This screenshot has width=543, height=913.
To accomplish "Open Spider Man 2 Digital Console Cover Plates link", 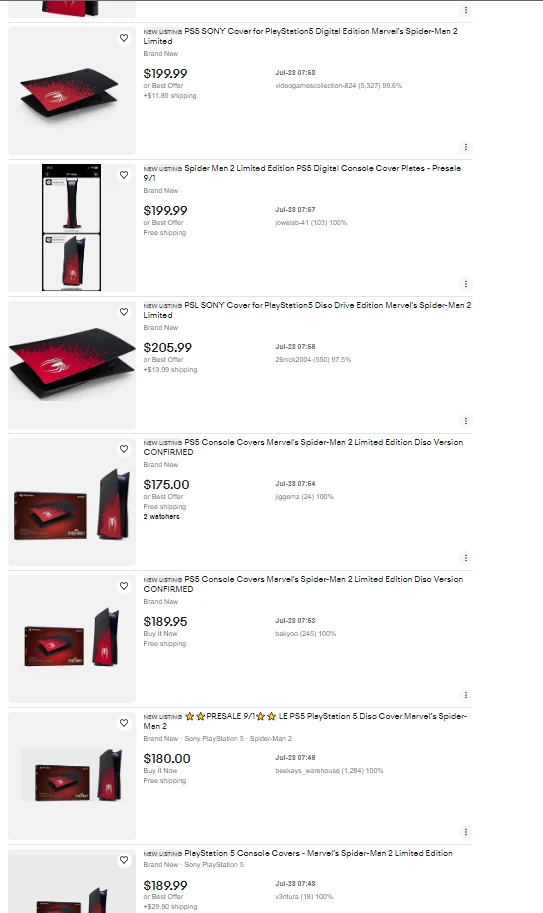I will [302, 173].
